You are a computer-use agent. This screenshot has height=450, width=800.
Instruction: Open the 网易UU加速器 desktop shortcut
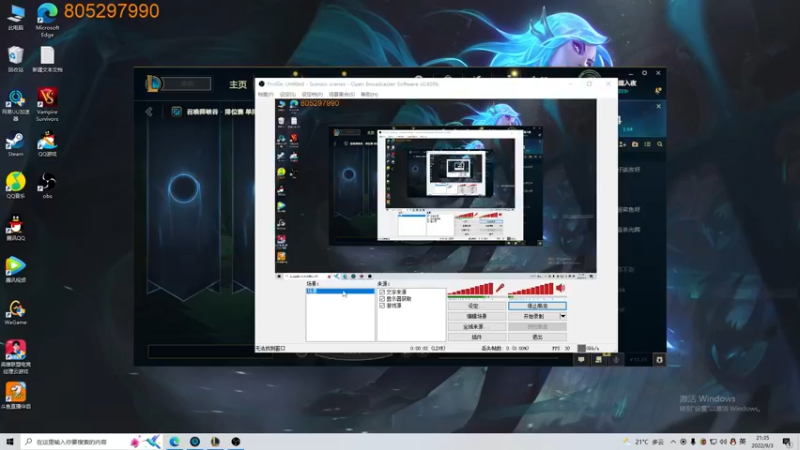[15, 104]
